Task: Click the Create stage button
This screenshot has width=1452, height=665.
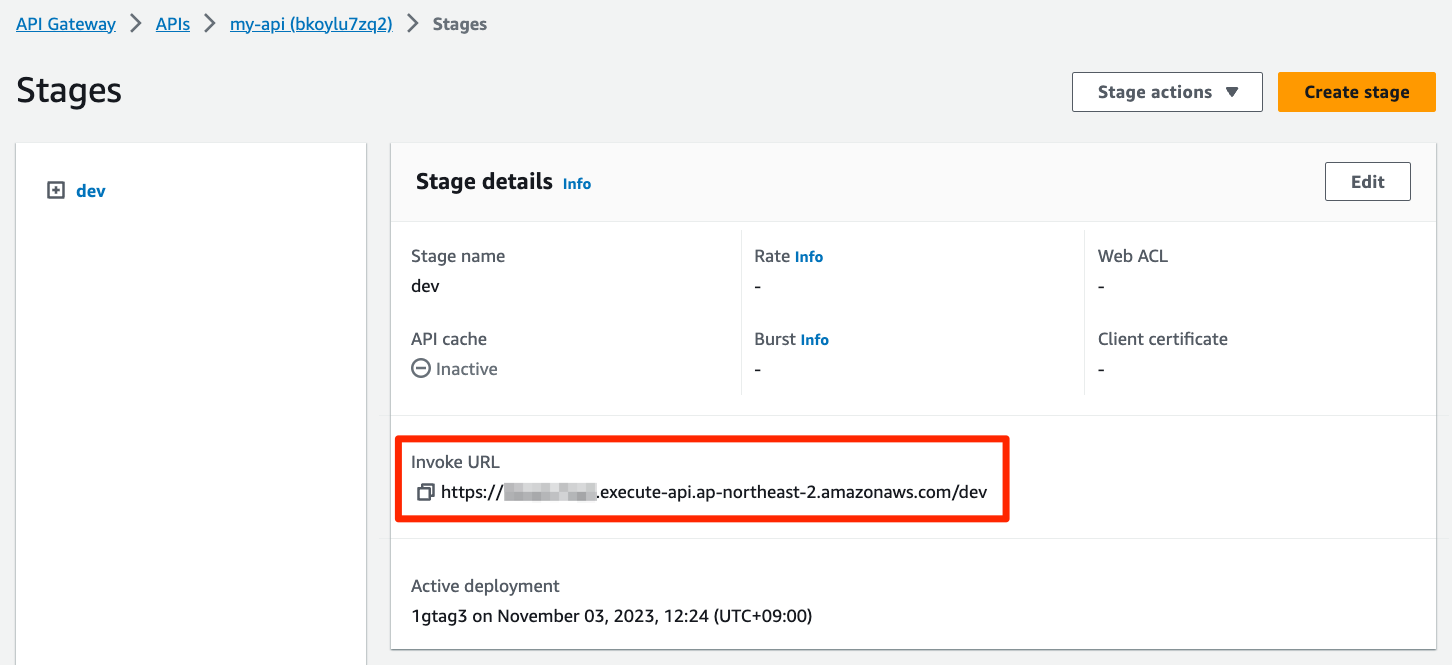Action: tap(1356, 92)
